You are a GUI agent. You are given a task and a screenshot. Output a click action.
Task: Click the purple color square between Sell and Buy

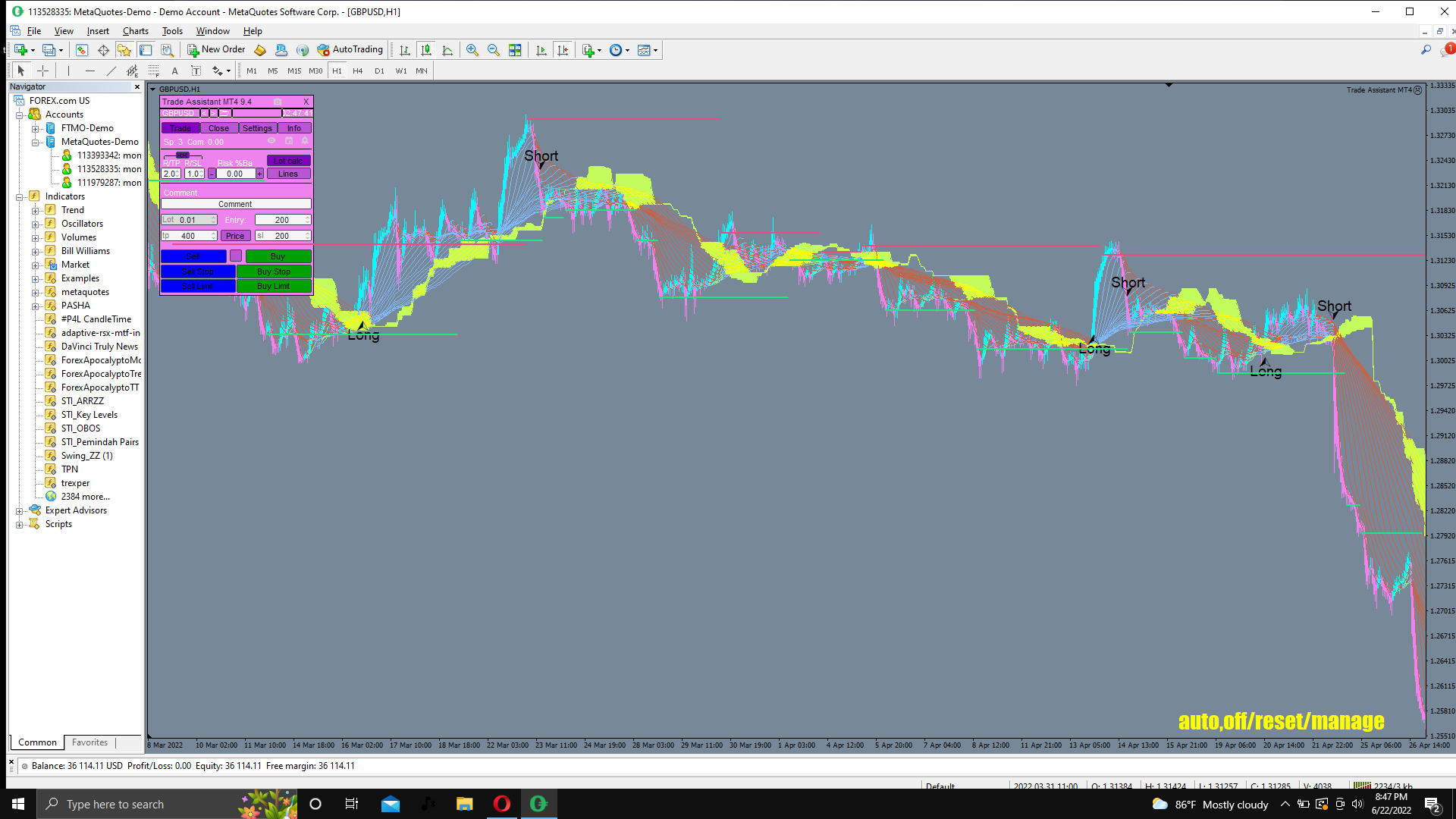tap(236, 256)
